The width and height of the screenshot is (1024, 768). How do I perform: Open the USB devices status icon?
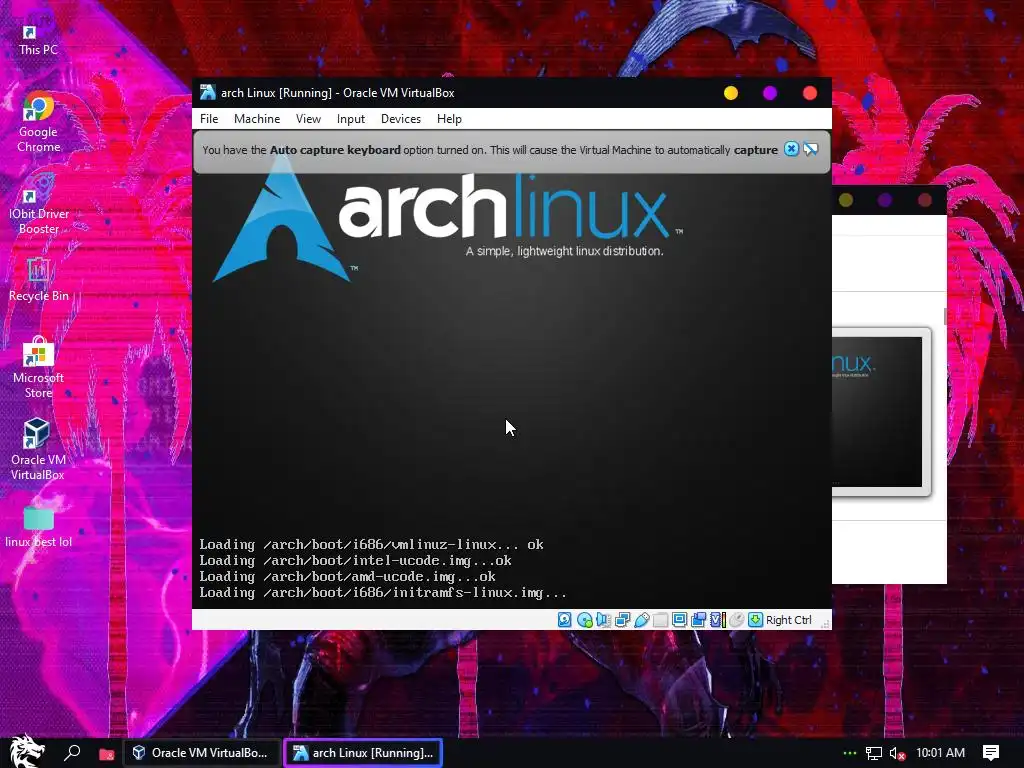click(641, 620)
